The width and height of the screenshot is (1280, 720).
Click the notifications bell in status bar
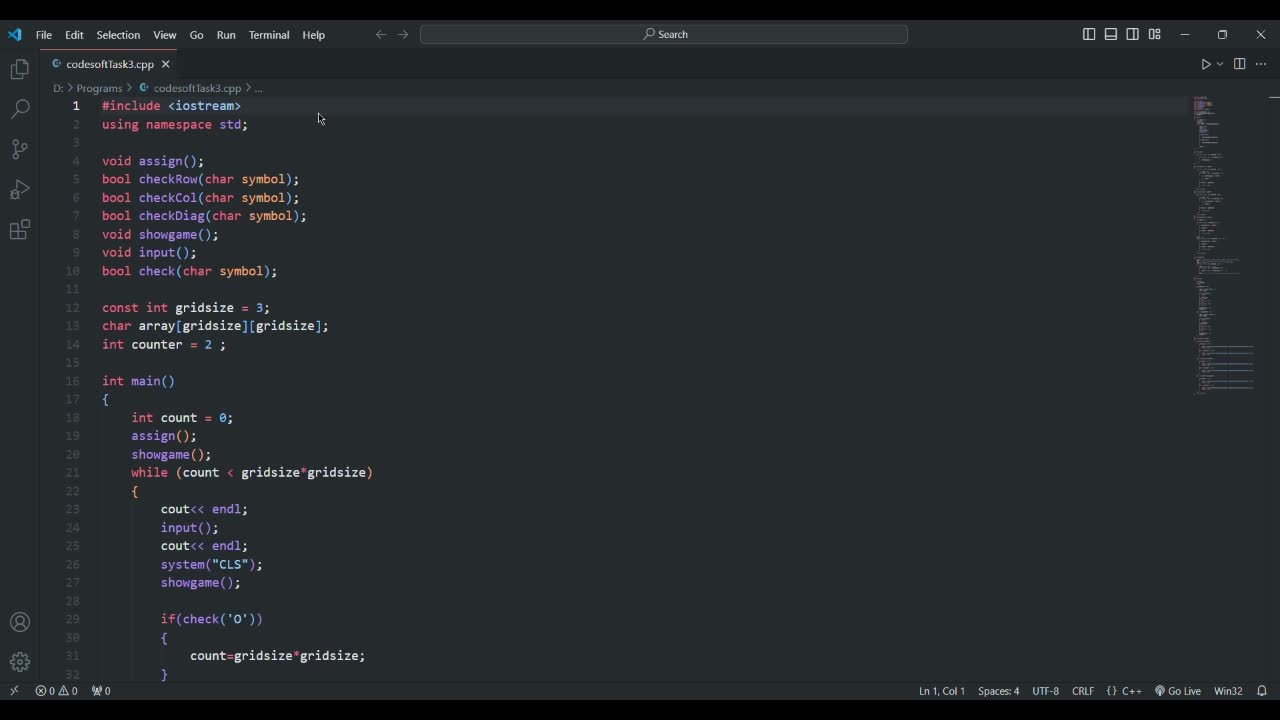coord(1261,691)
